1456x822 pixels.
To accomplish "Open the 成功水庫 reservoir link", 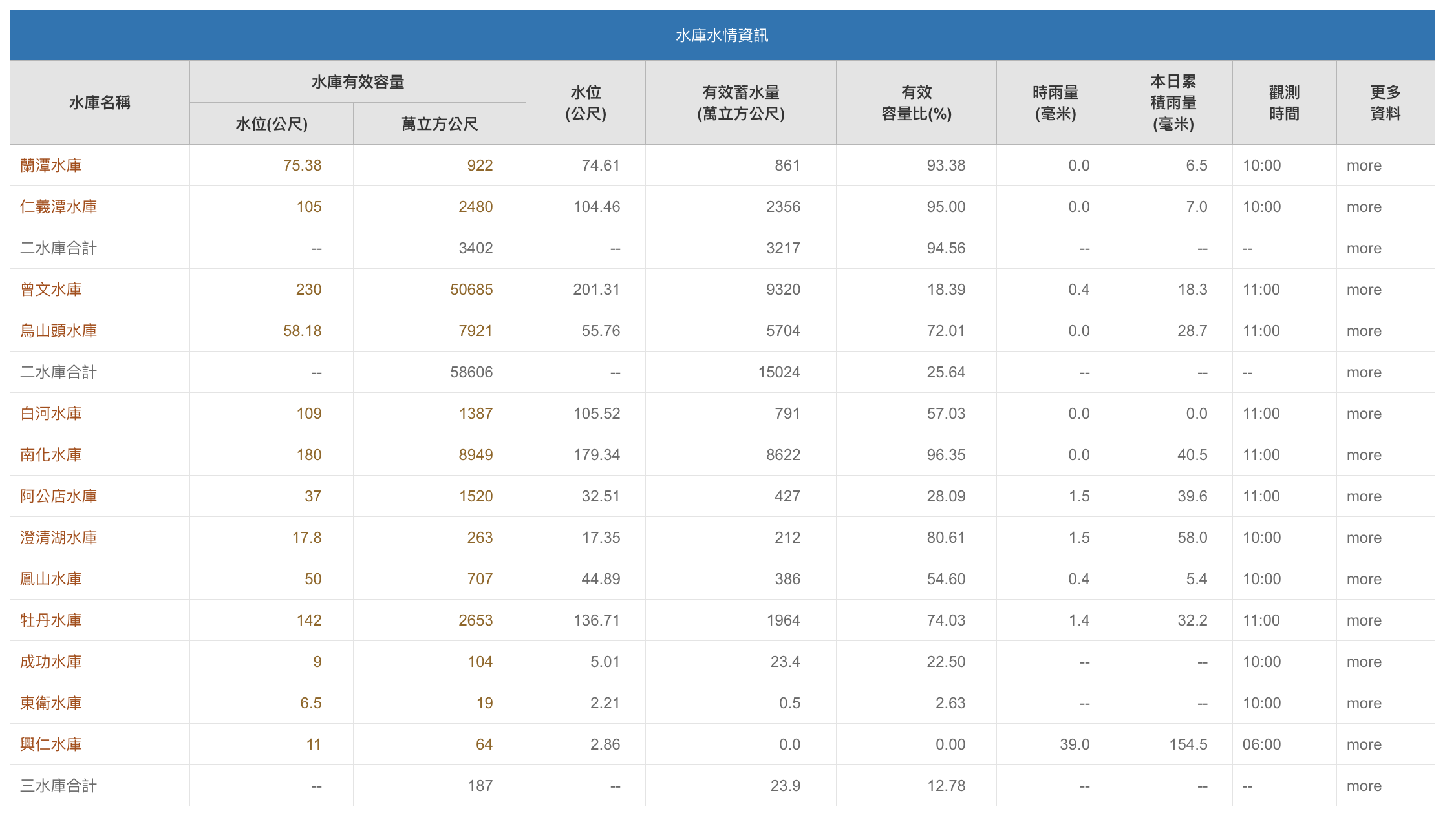I will (50, 662).
